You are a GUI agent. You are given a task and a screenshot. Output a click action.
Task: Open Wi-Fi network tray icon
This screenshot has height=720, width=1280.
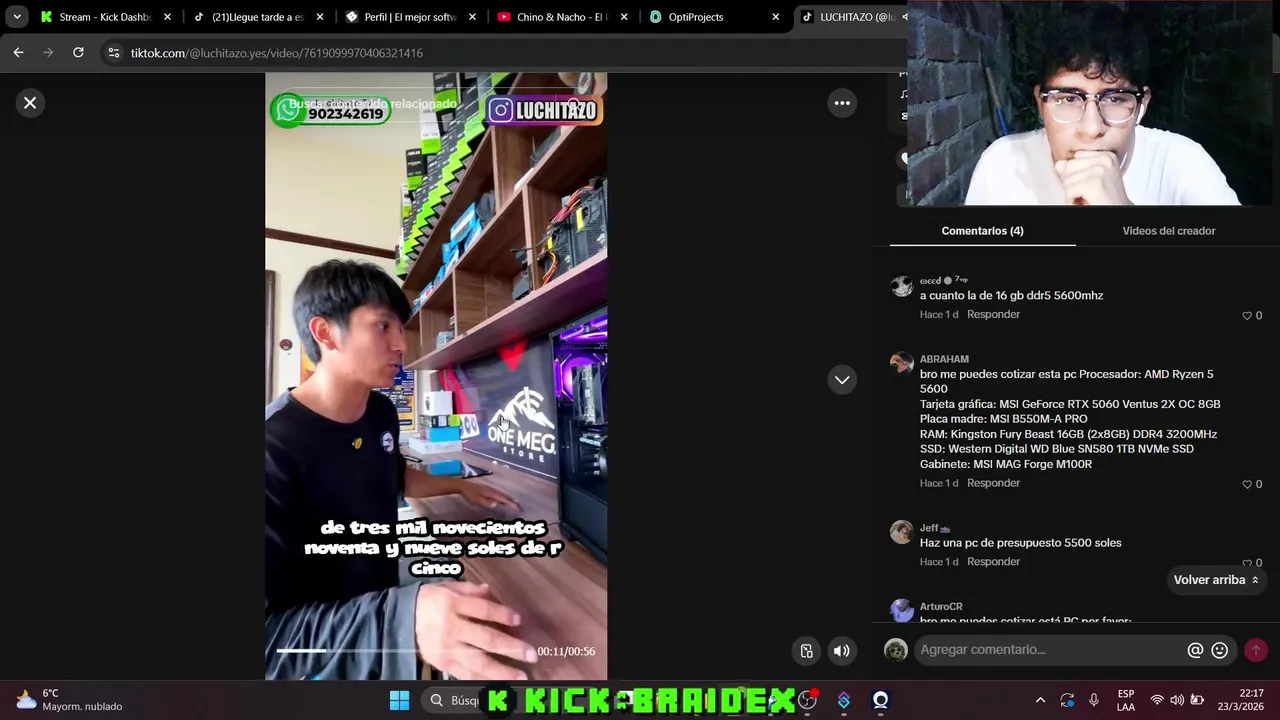point(1157,700)
